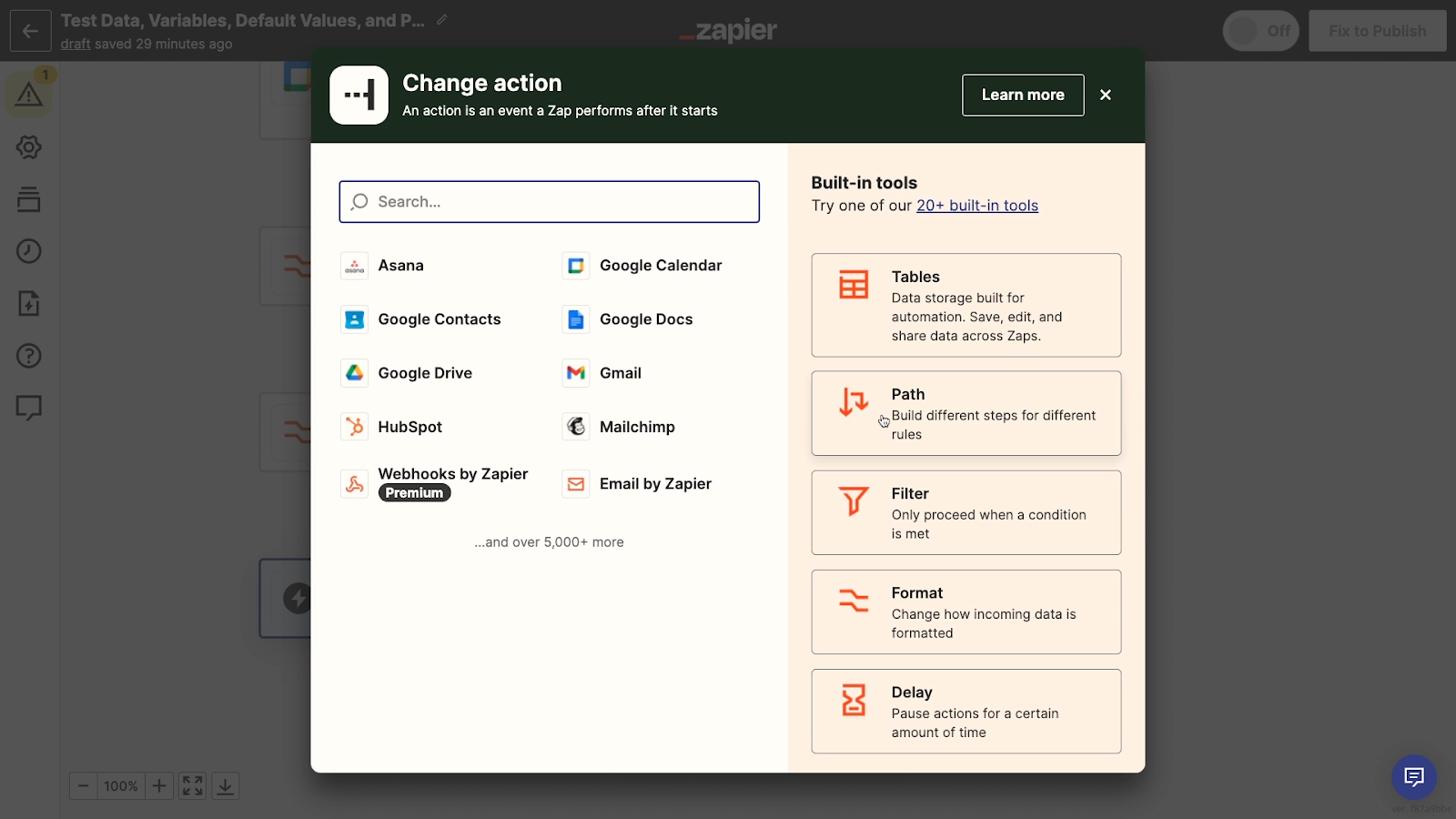Click the Zap title text

[243, 20]
